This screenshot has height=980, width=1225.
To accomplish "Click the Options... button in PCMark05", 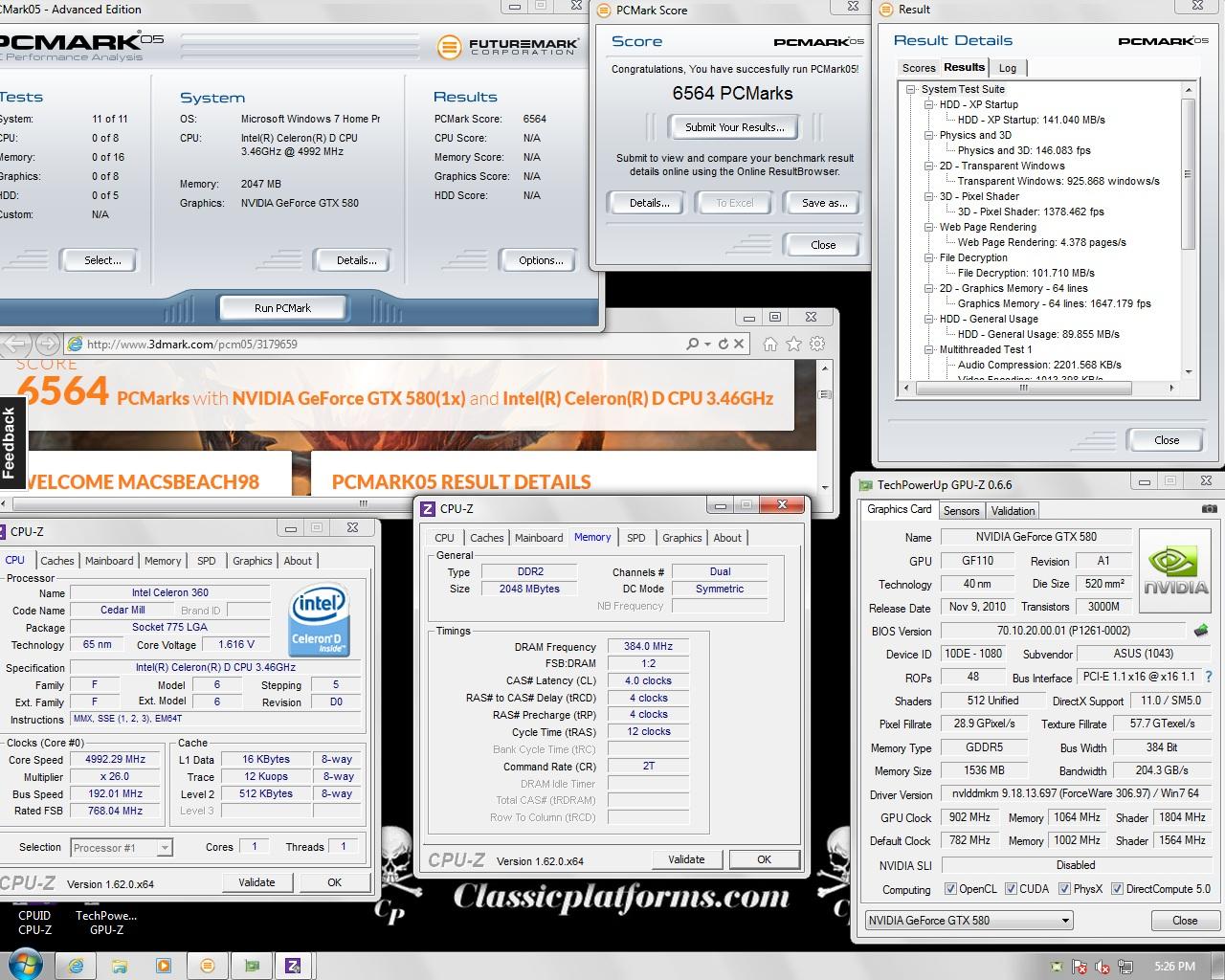I will [x=541, y=260].
